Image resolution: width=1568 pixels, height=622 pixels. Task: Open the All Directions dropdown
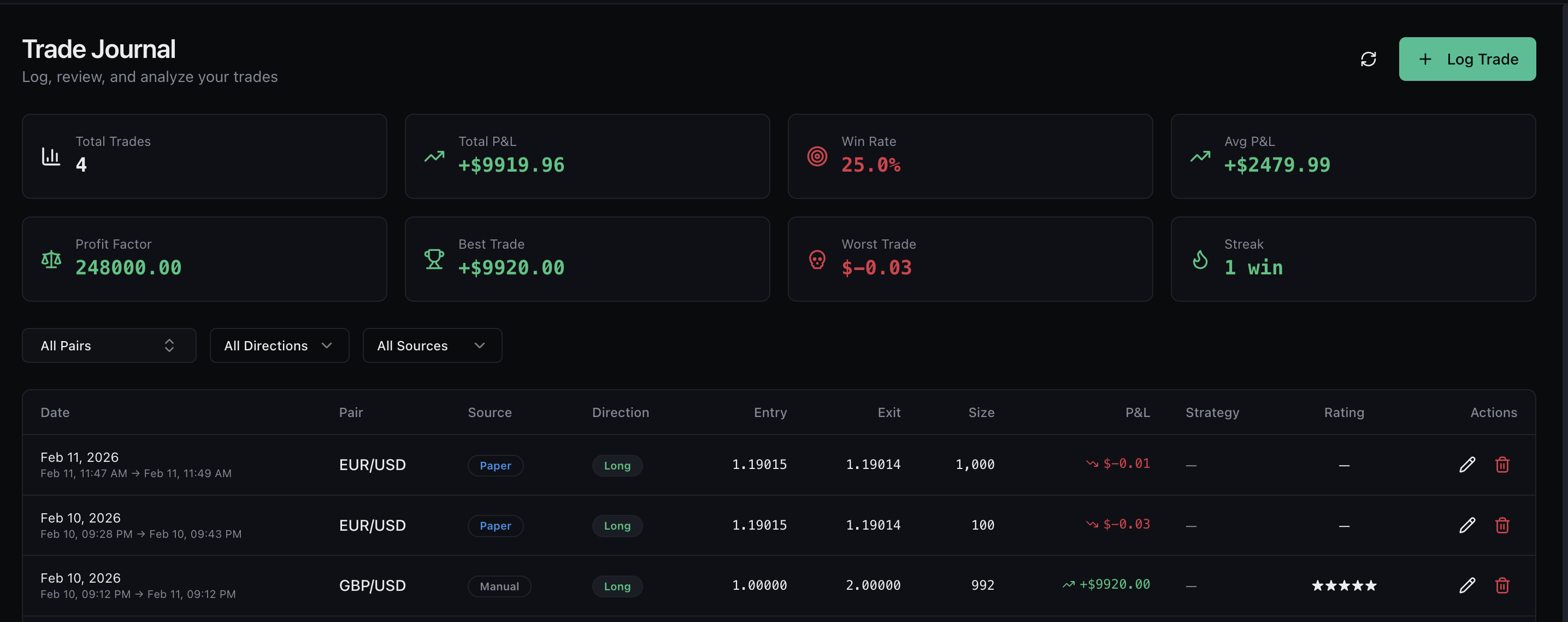point(279,345)
